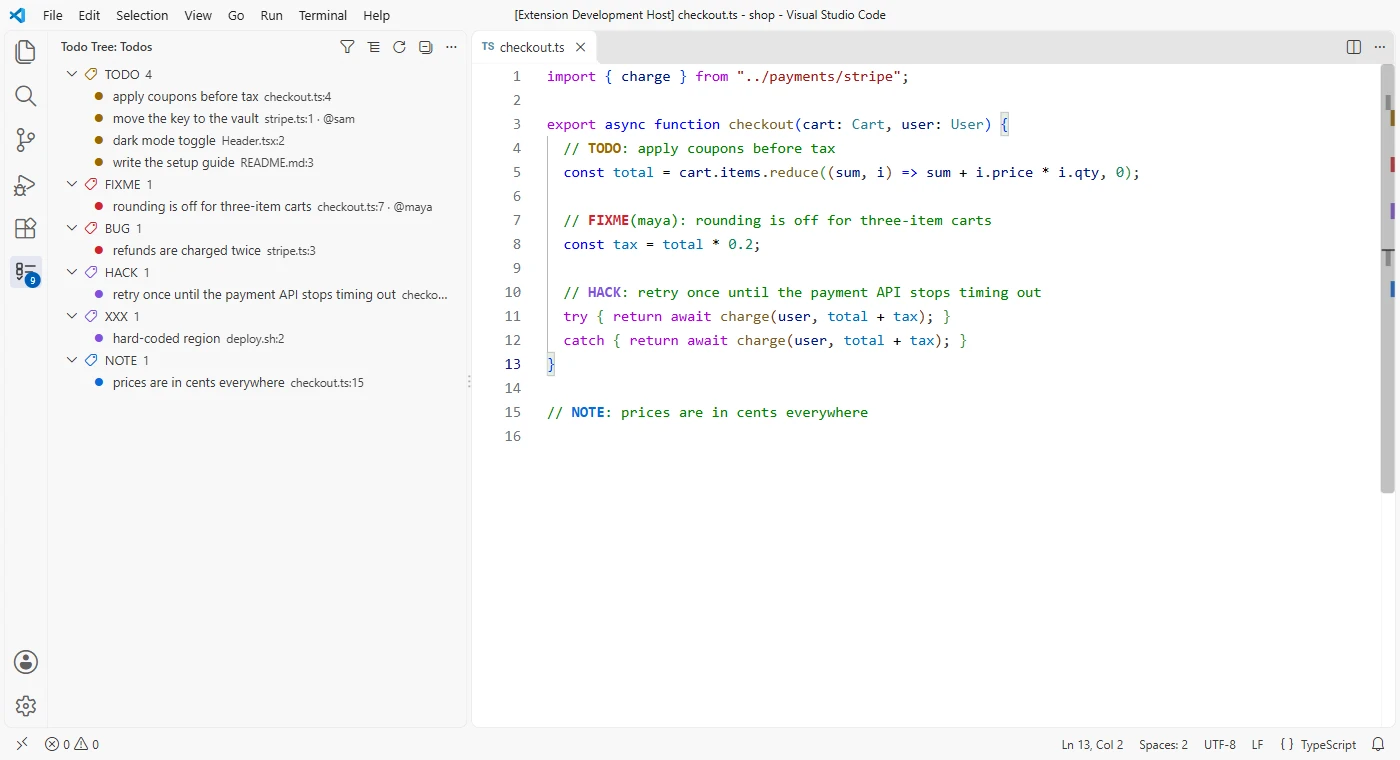Image resolution: width=1400 pixels, height=760 pixels.
Task: Select the Todo Tree activity bar icon
Action: pos(26,273)
